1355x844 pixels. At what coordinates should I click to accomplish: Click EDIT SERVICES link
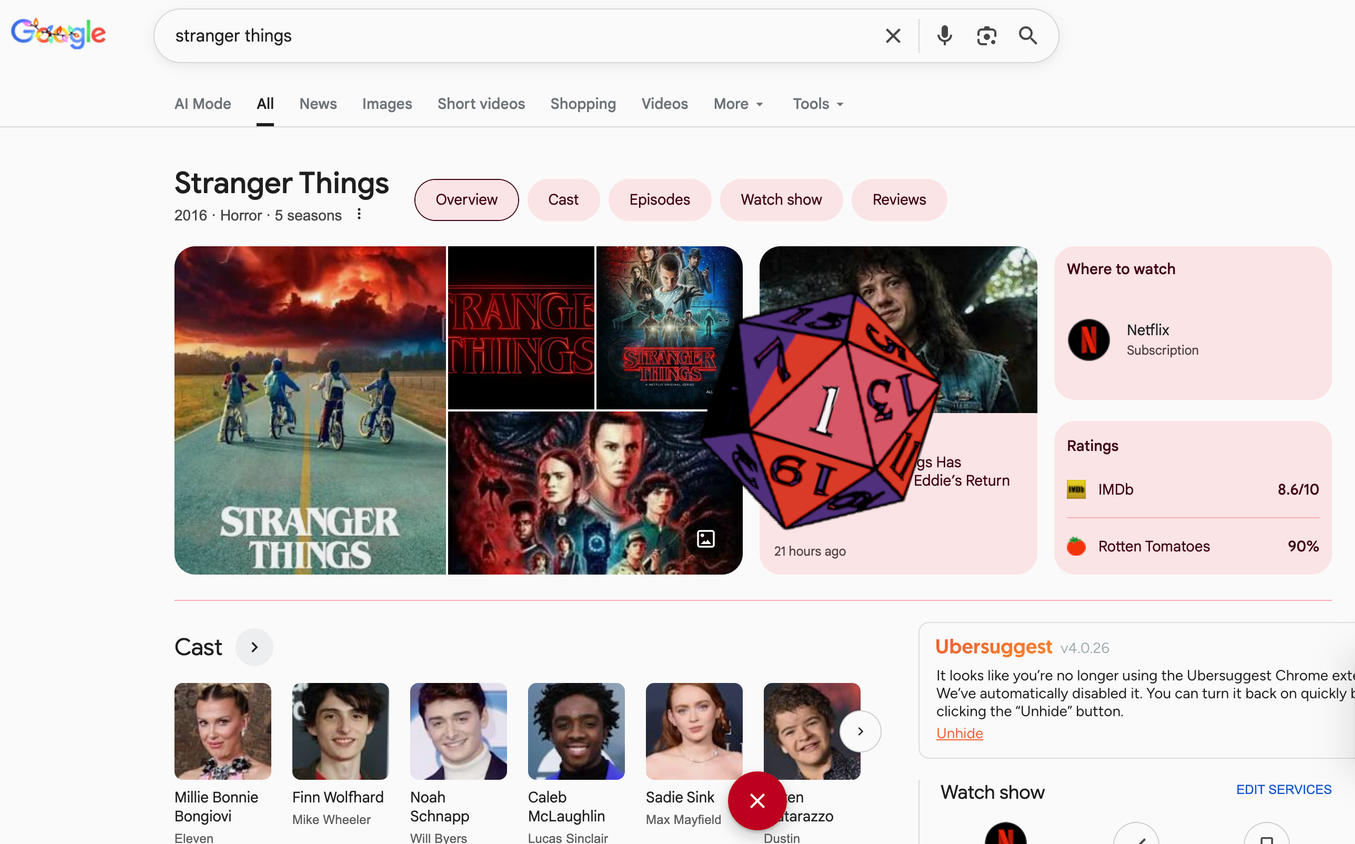click(x=1284, y=789)
